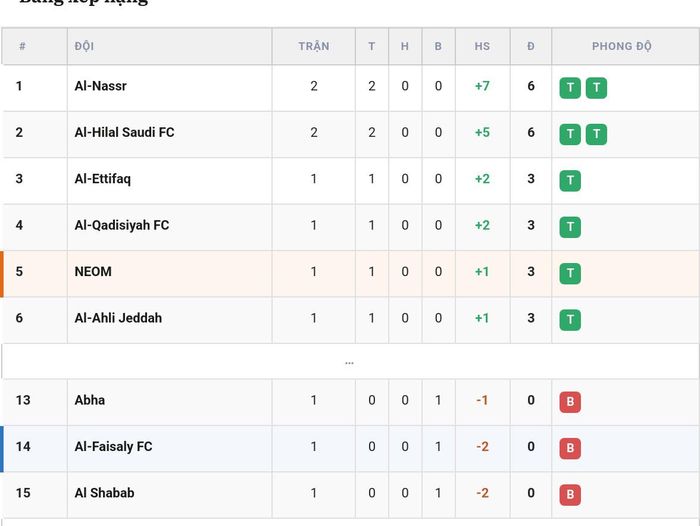Viewport: 700px width, 526px height.
Task: Open the Al-Nassr team link
Action: click(100, 86)
